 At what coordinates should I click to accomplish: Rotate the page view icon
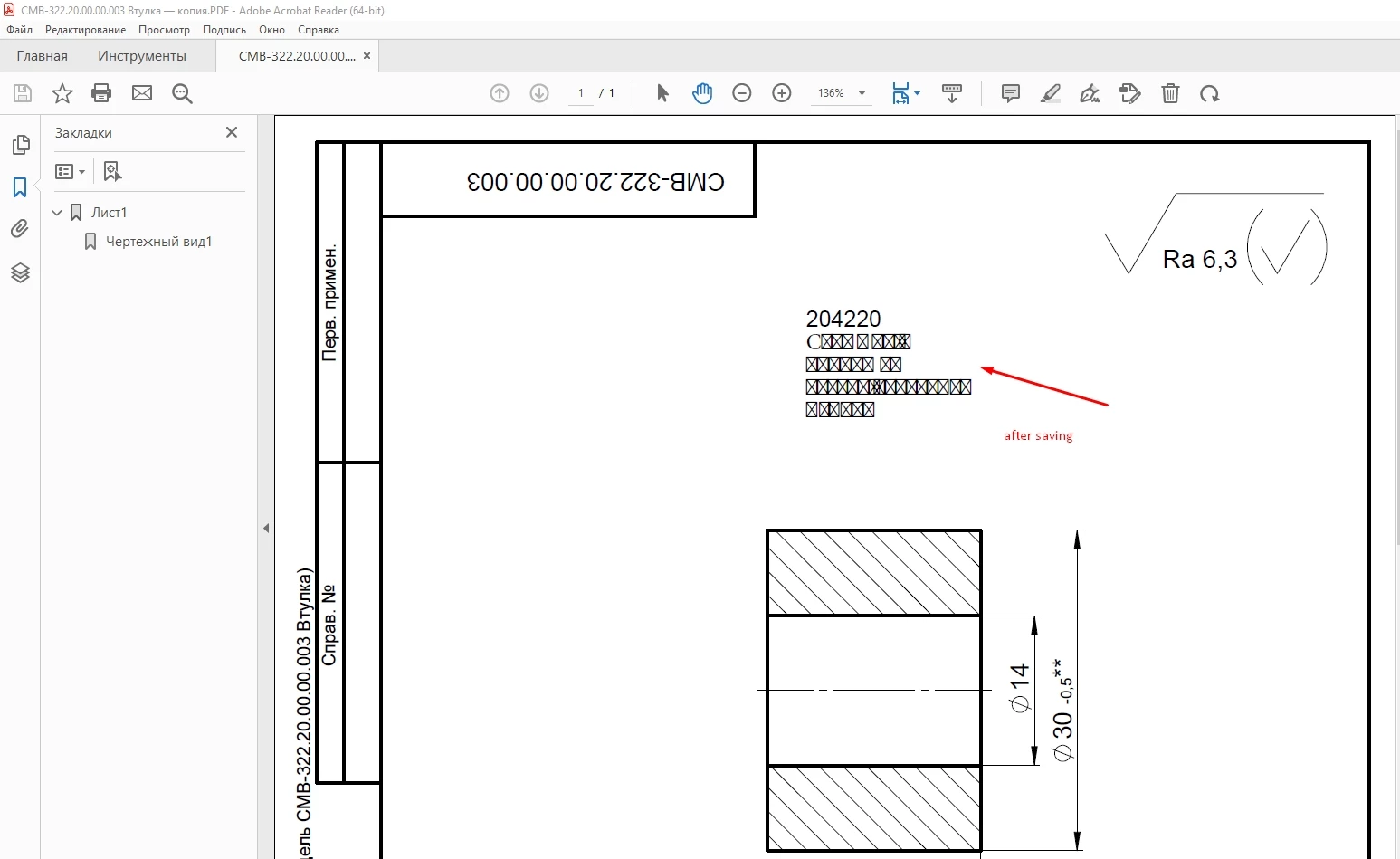coord(1210,93)
